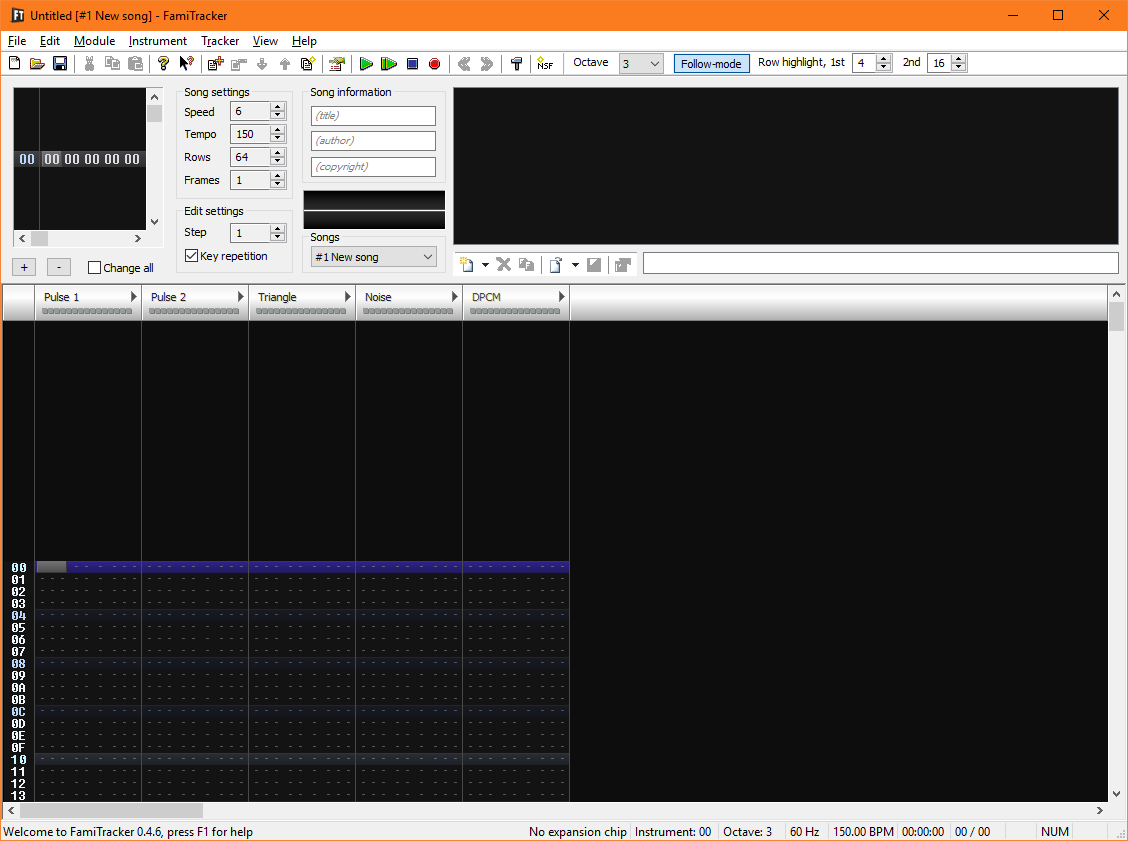Click the yellow question mark About icon

(163, 64)
